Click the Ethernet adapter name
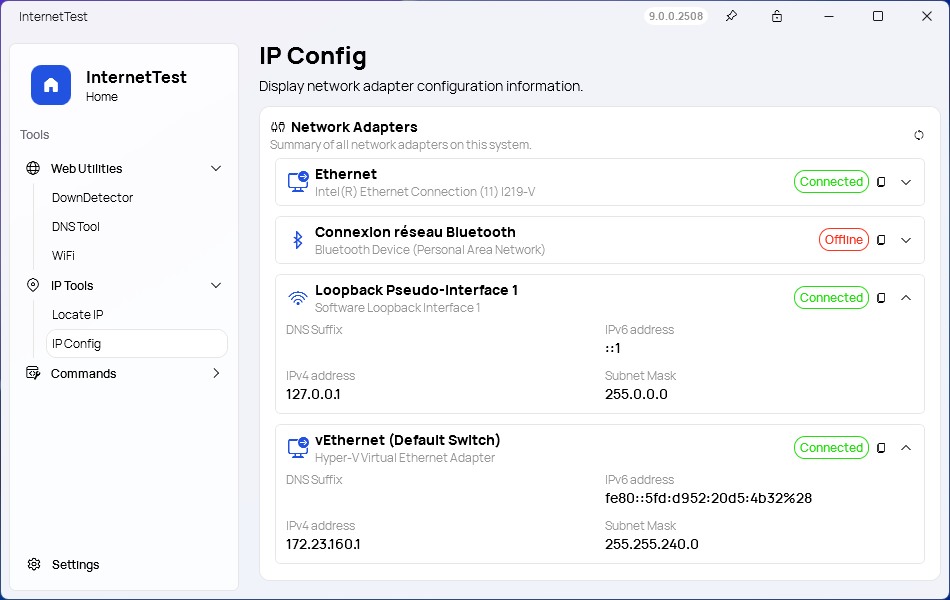This screenshot has width=950, height=600. click(x=346, y=174)
